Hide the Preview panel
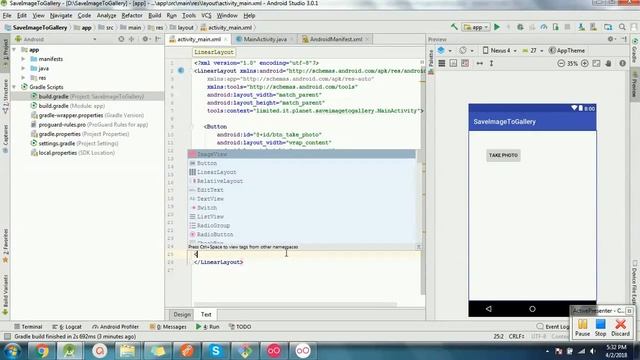This screenshot has width=640, height=360. tap(624, 39)
